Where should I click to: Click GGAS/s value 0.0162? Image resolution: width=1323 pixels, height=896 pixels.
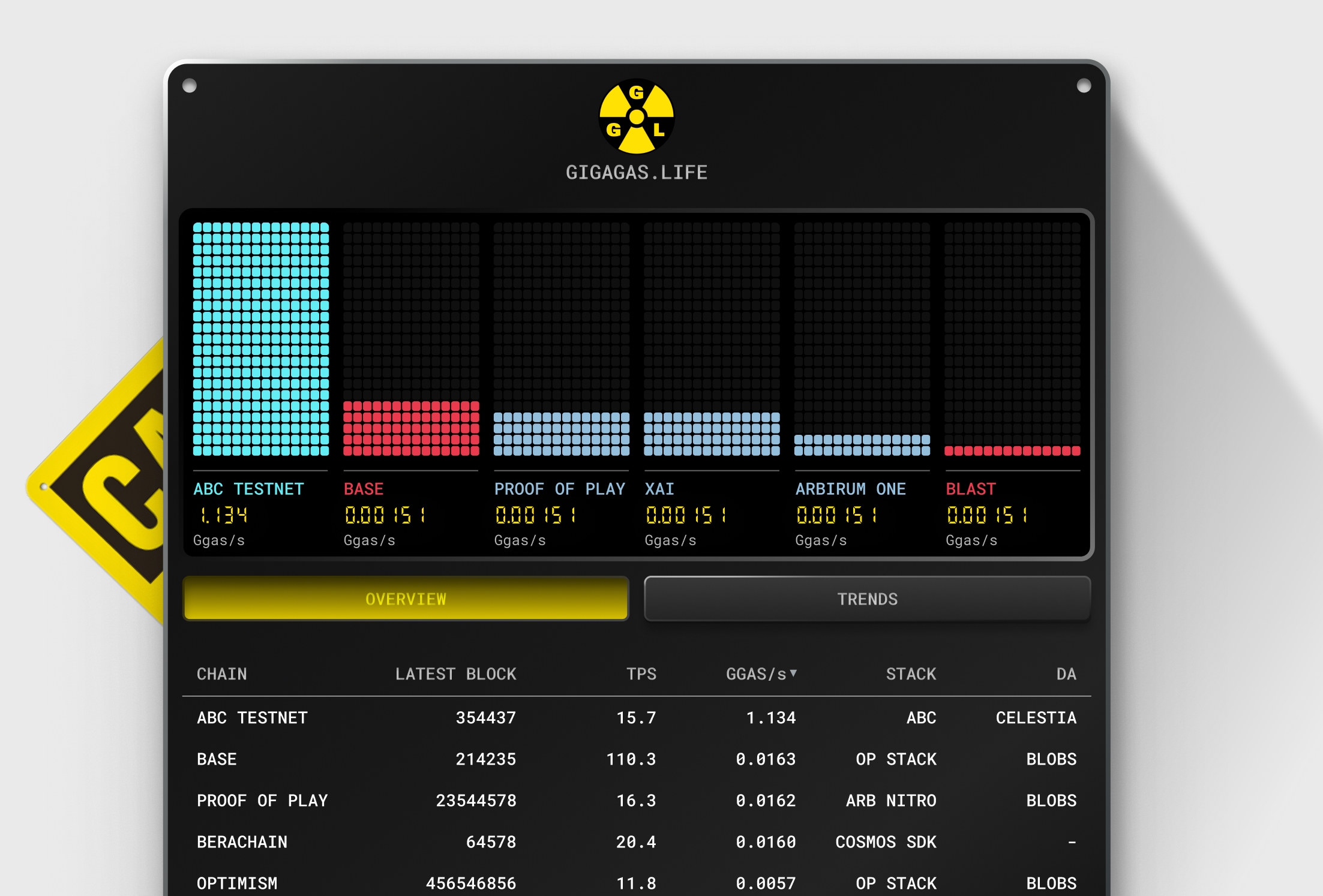click(x=766, y=800)
